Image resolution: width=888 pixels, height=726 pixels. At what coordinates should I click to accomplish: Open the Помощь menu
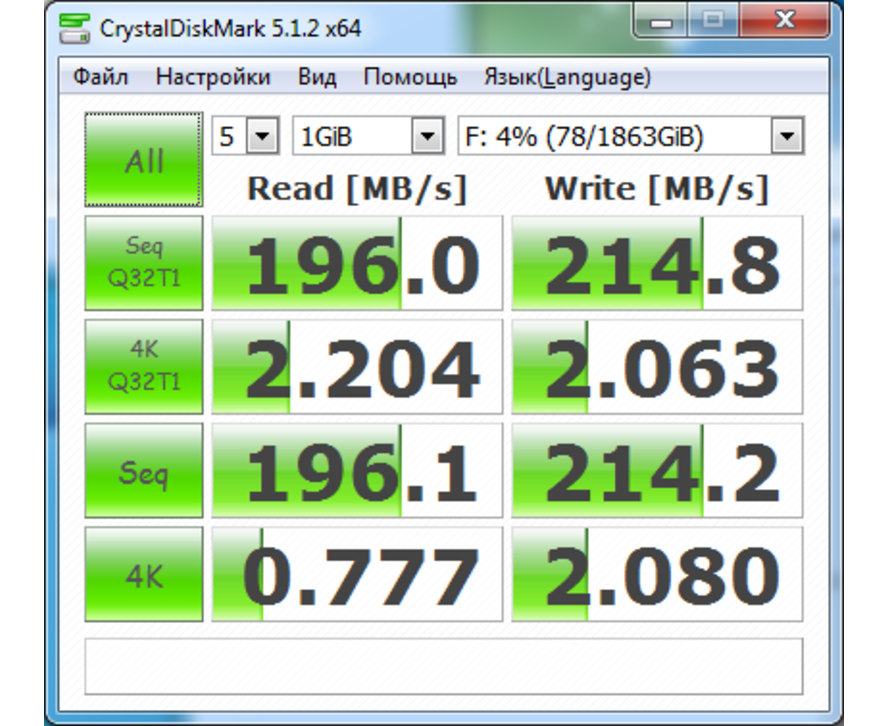(410, 77)
